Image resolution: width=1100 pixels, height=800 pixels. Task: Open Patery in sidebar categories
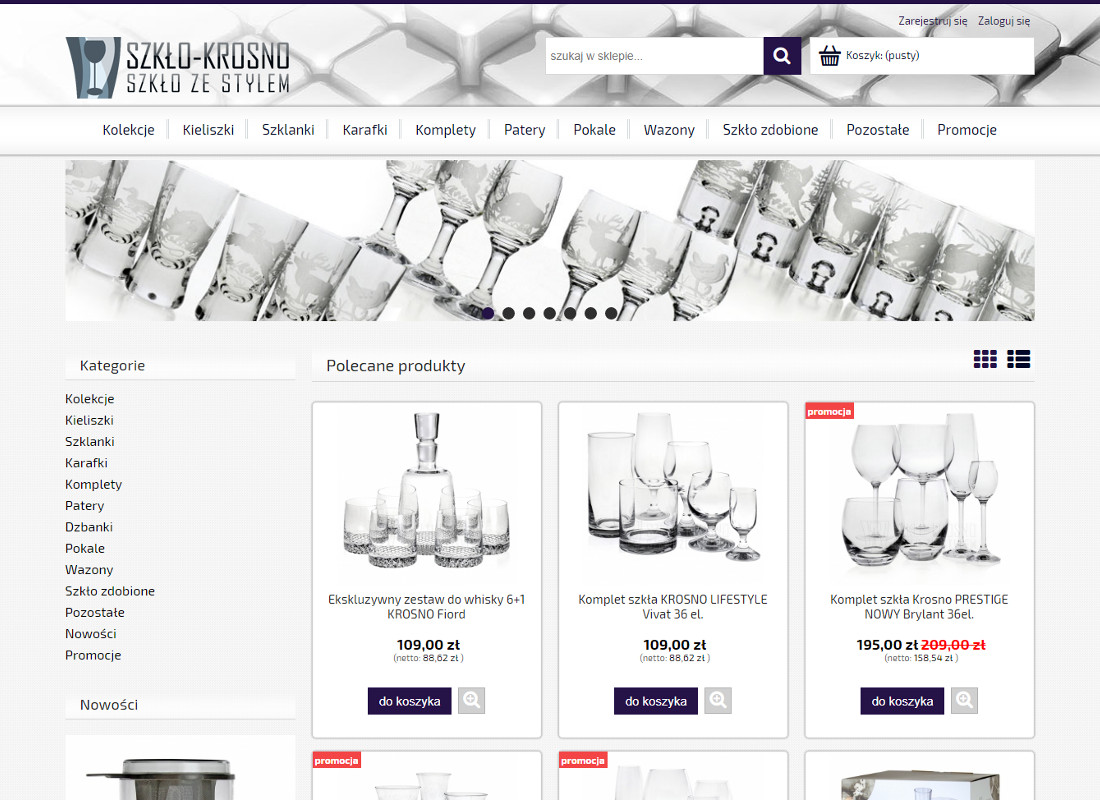pyautogui.click(x=84, y=506)
